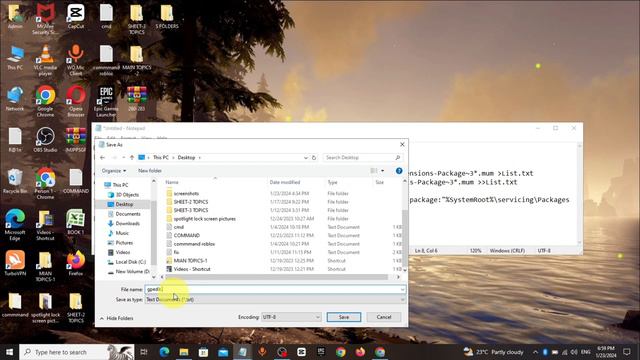Open Edge from the taskbar
The width and height of the screenshot is (640, 360).
tap(164, 352)
